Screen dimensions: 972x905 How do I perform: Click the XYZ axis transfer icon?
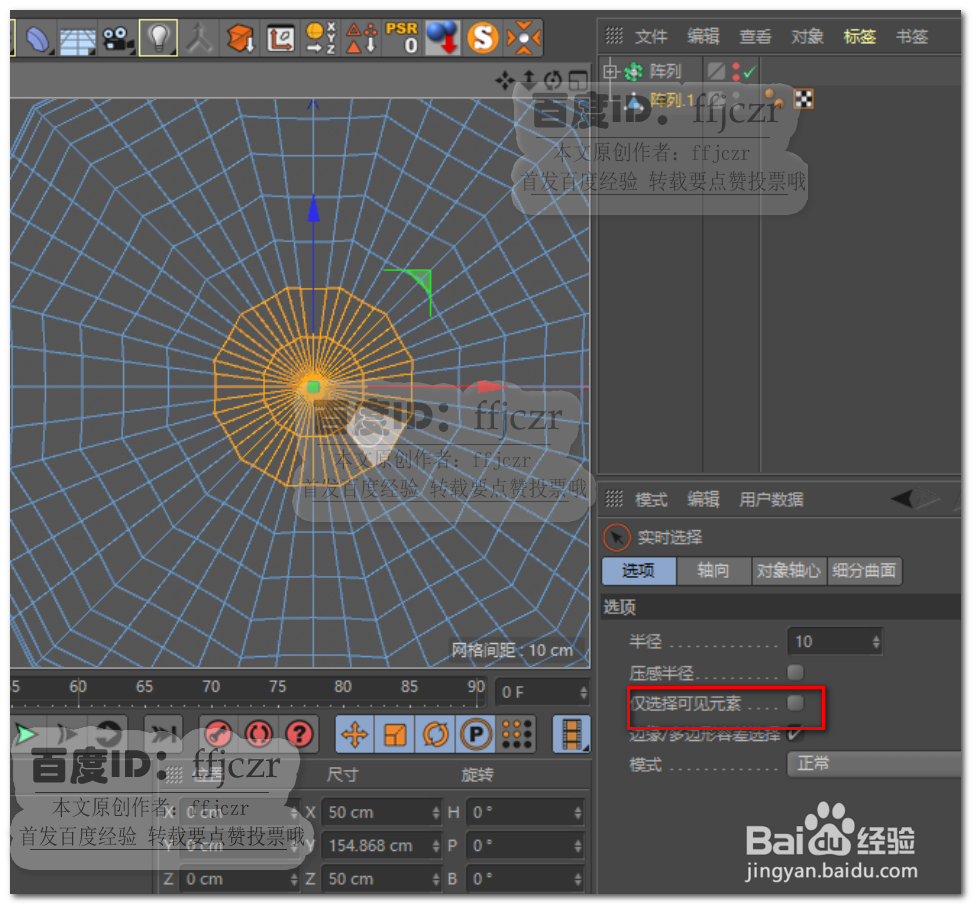tap(320, 38)
